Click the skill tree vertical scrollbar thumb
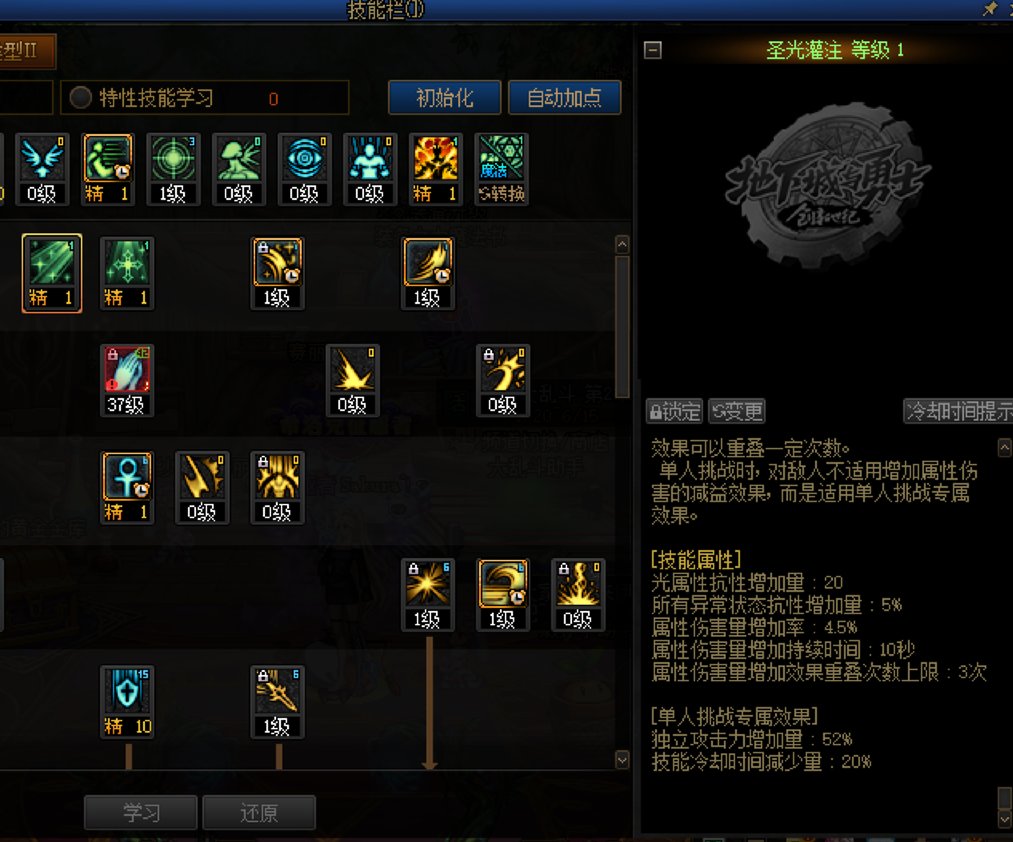Viewport: 1013px width, 842px height. pos(622,326)
